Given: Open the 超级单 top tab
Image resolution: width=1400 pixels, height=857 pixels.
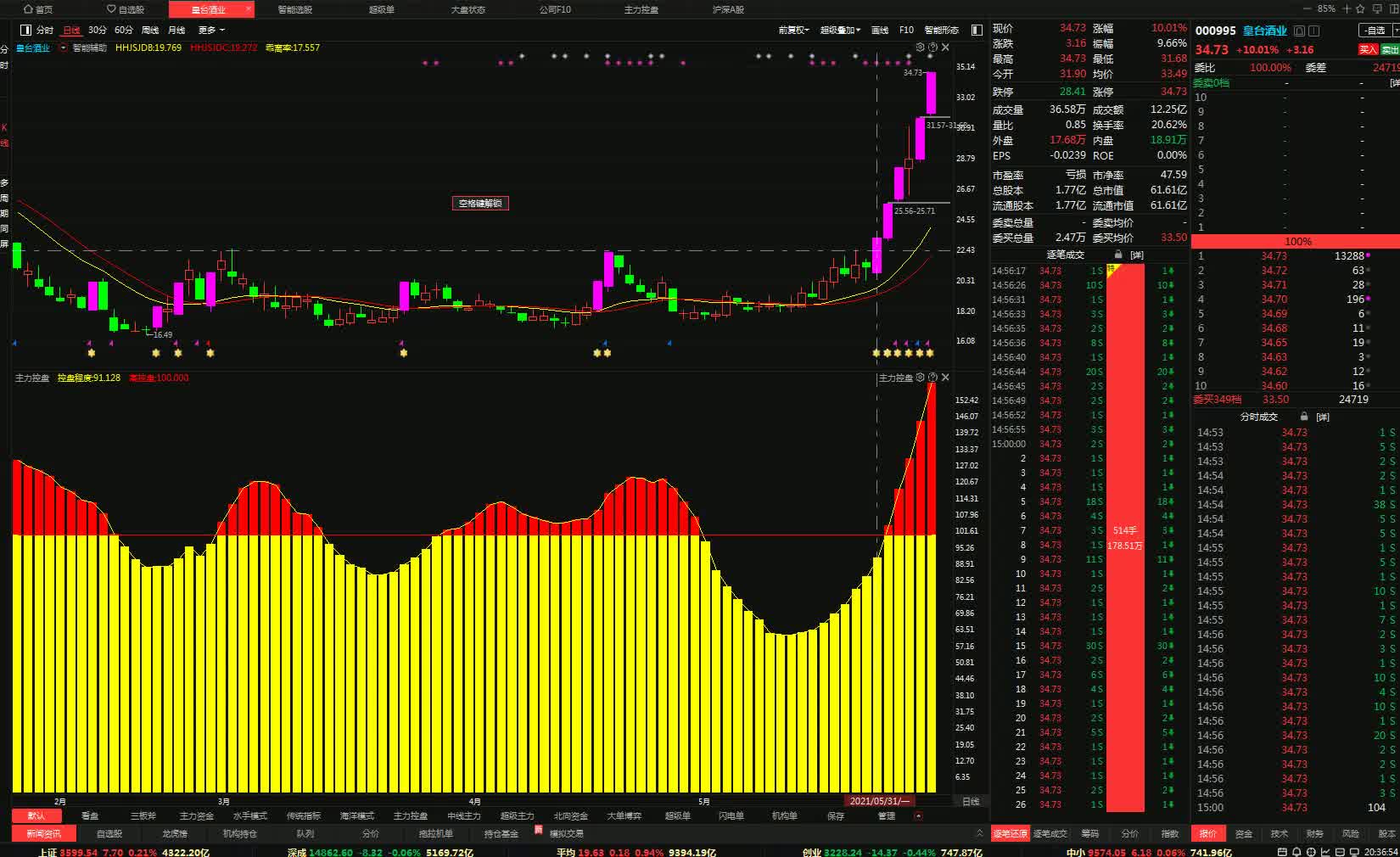Looking at the screenshot, I should coord(382,9).
